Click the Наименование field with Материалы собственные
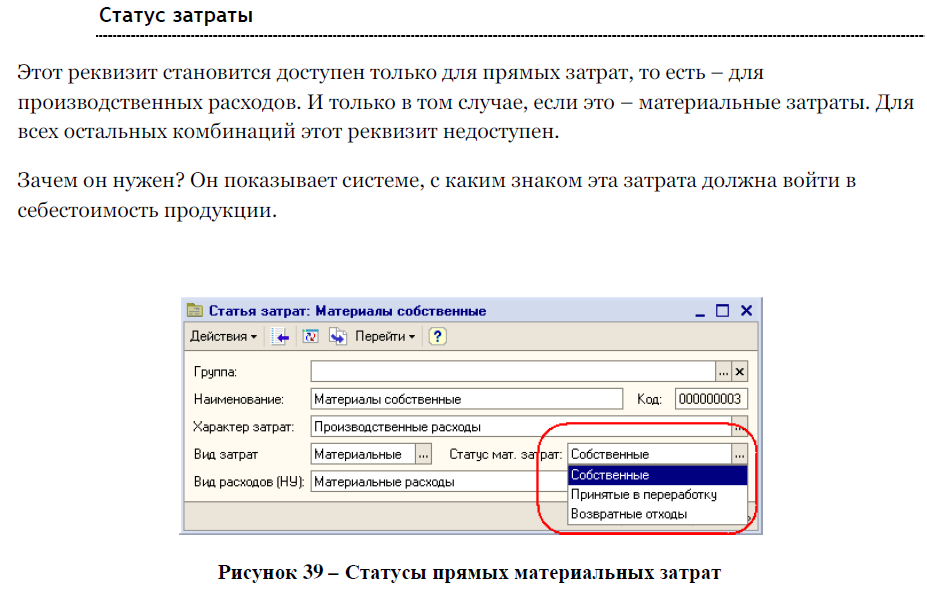The width and height of the screenshot is (927, 596). pos(466,399)
